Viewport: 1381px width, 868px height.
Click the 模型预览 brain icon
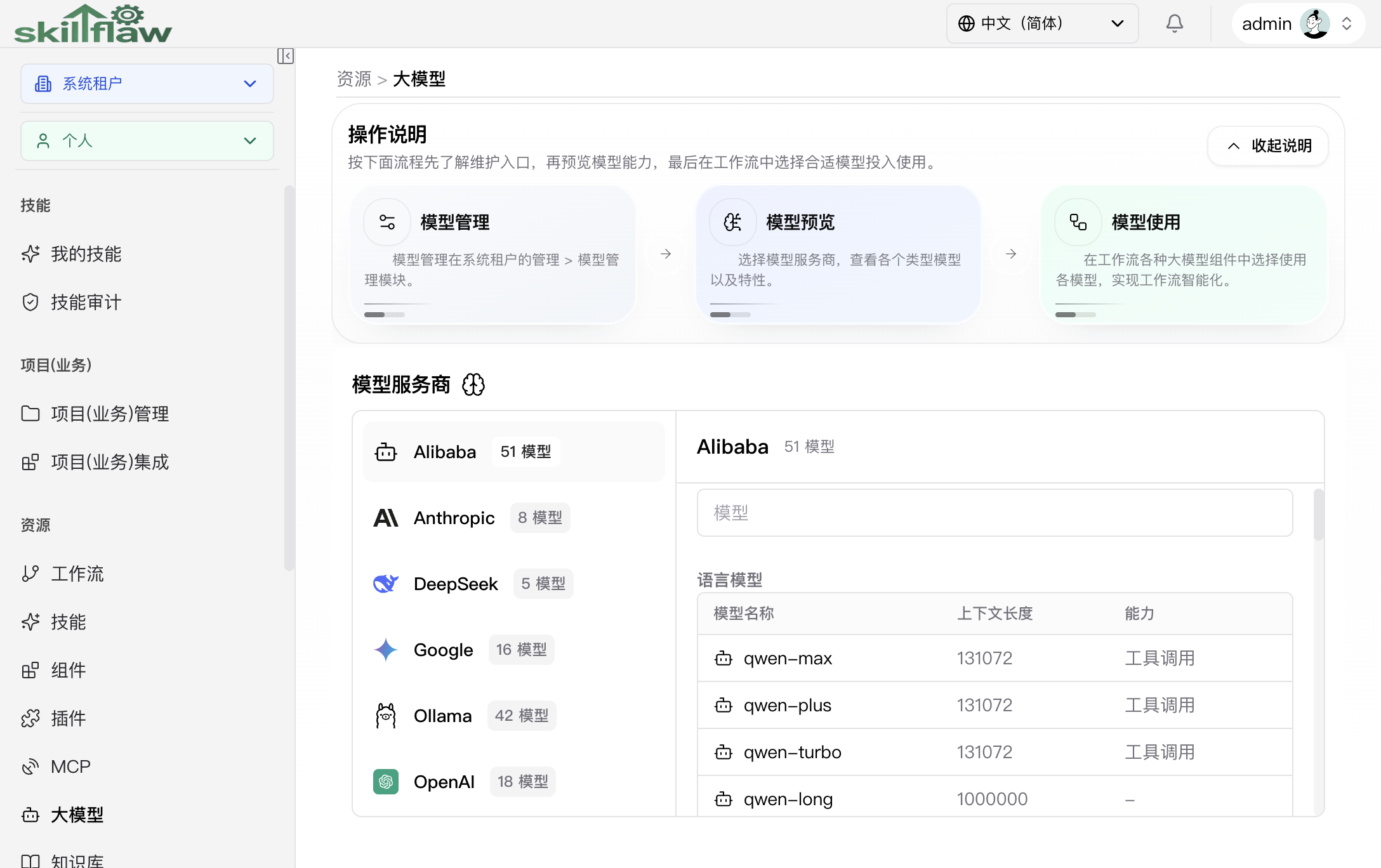(732, 222)
